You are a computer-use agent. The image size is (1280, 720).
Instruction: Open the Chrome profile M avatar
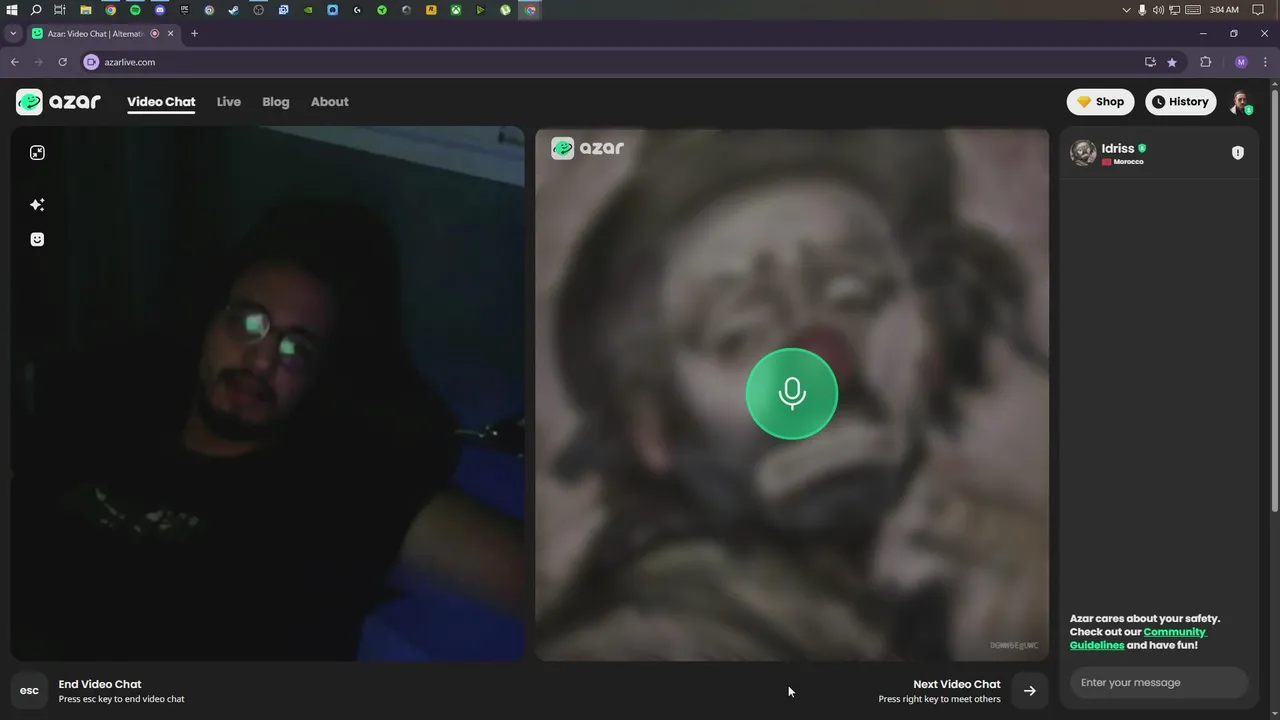click(x=1241, y=62)
